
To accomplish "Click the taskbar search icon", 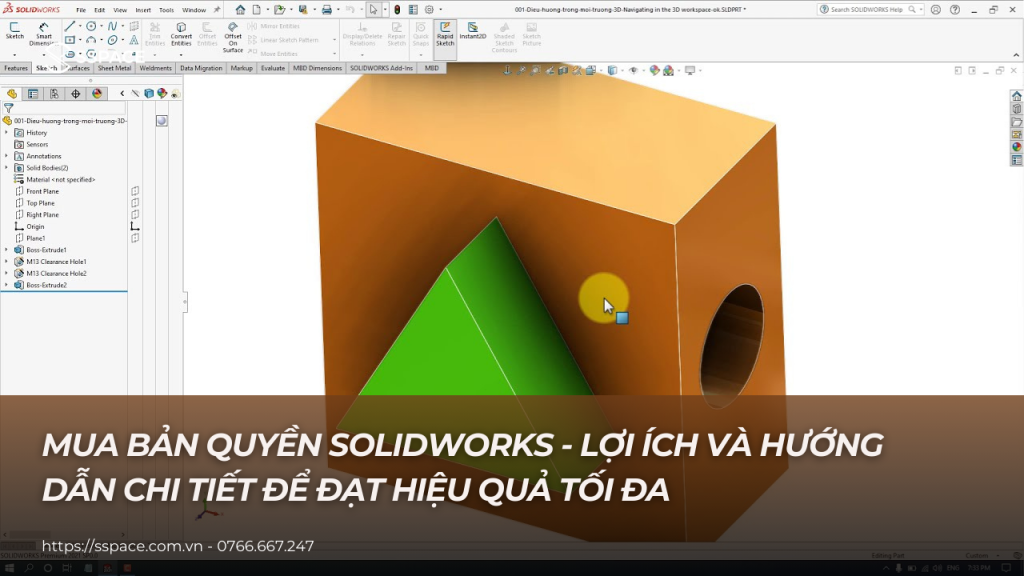I will click(x=29, y=568).
